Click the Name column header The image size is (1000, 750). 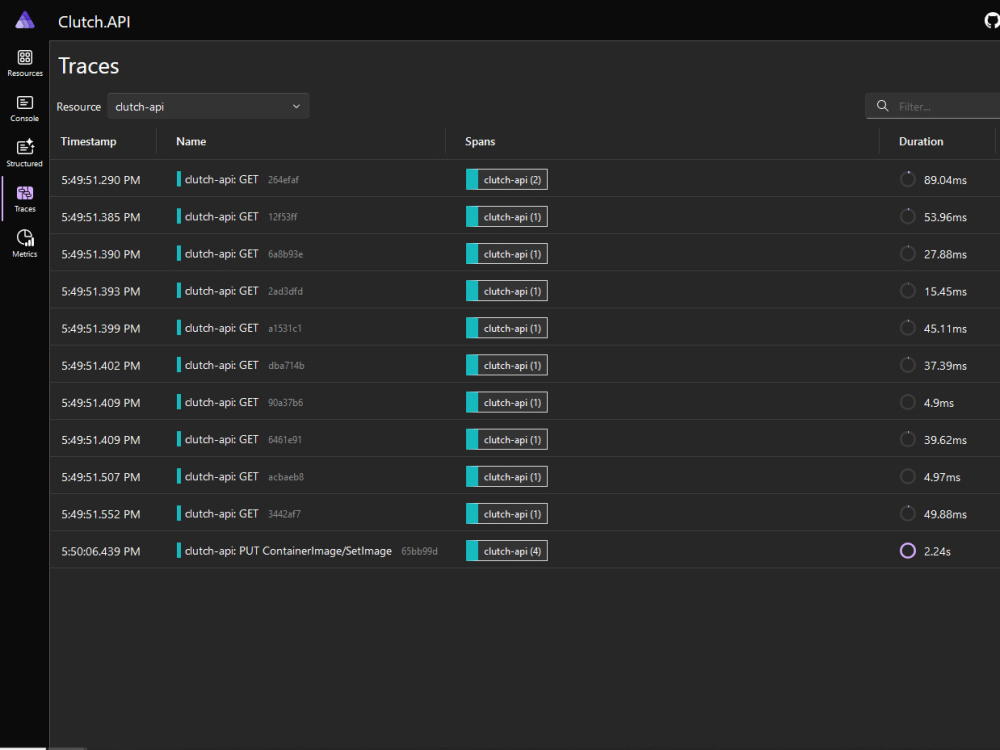[191, 142]
